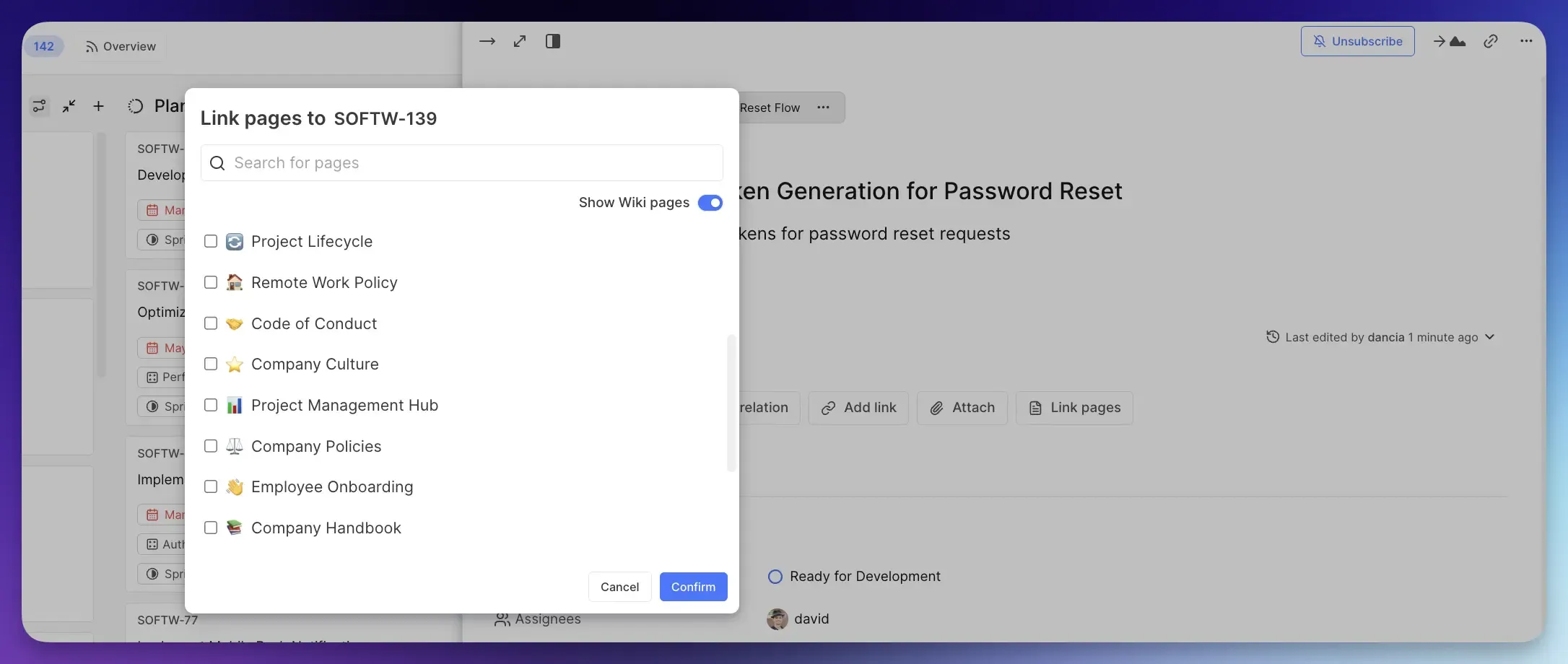The height and width of the screenshot is (664, 1568).
Task: Select the Ready for Development status circle
Action: pos(775,576)
